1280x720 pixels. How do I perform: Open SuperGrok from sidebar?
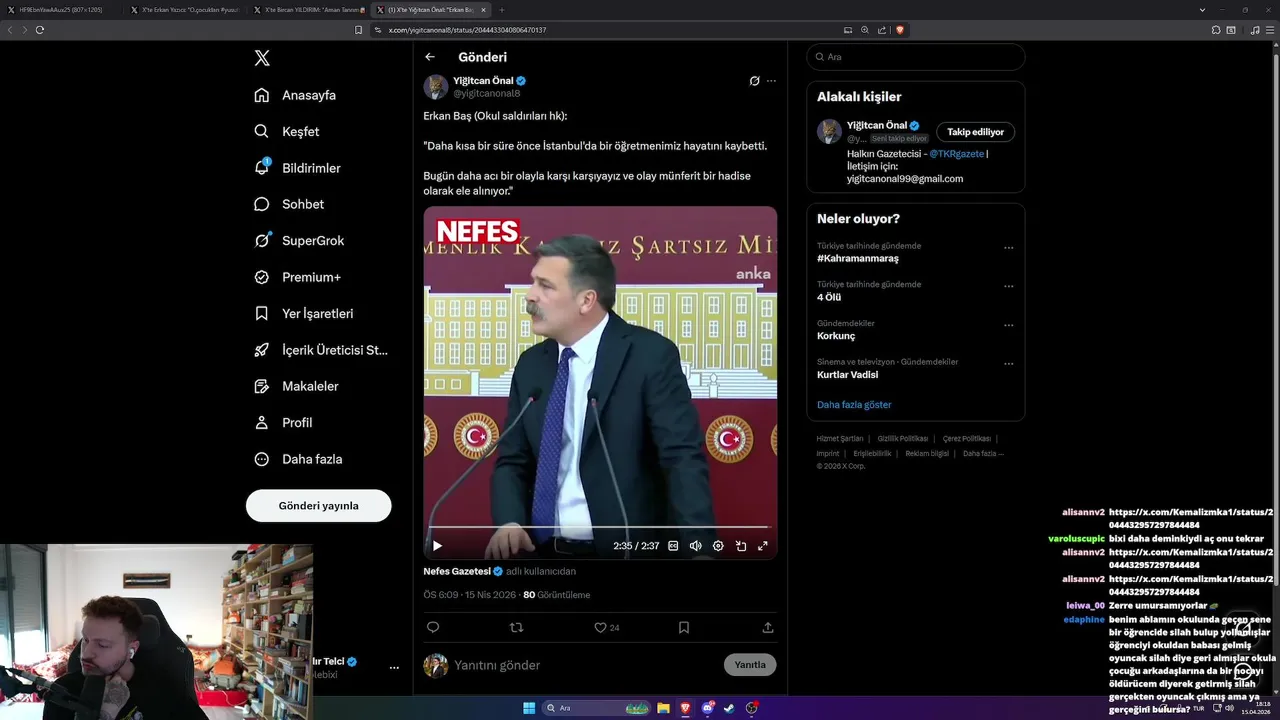point(299,240)
